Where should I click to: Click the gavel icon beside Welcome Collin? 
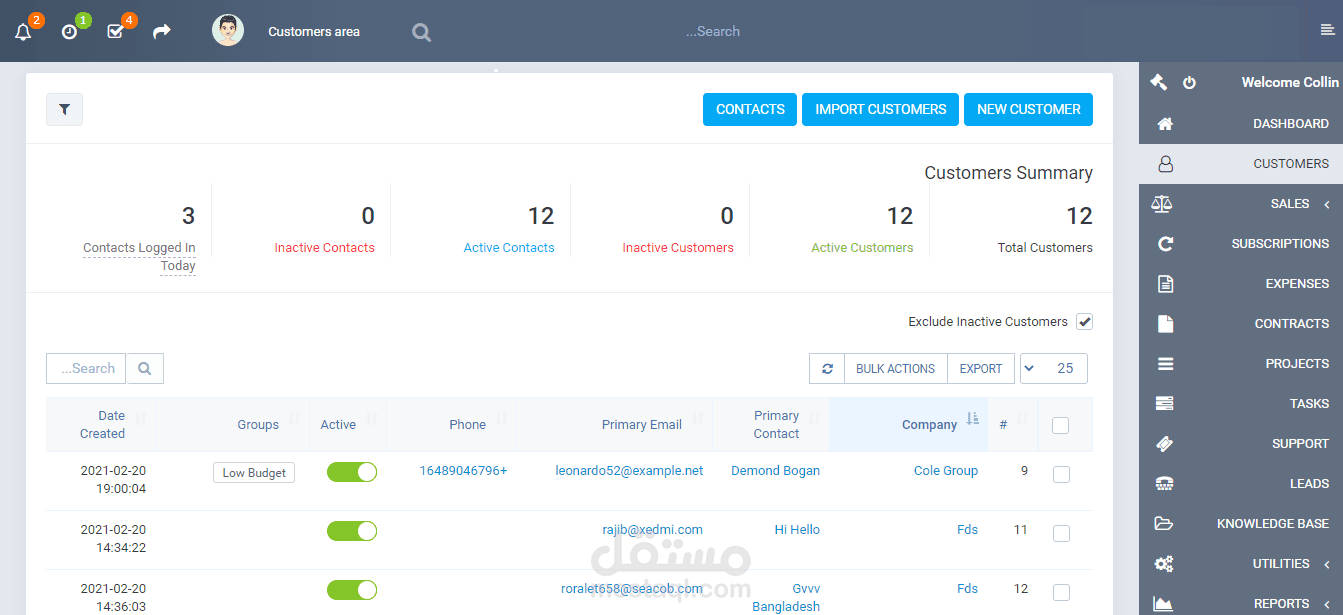(x=1159, y=82)
